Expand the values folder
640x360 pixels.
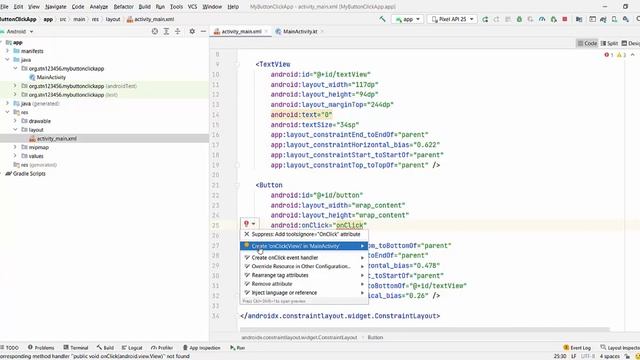tap(15, 156)
